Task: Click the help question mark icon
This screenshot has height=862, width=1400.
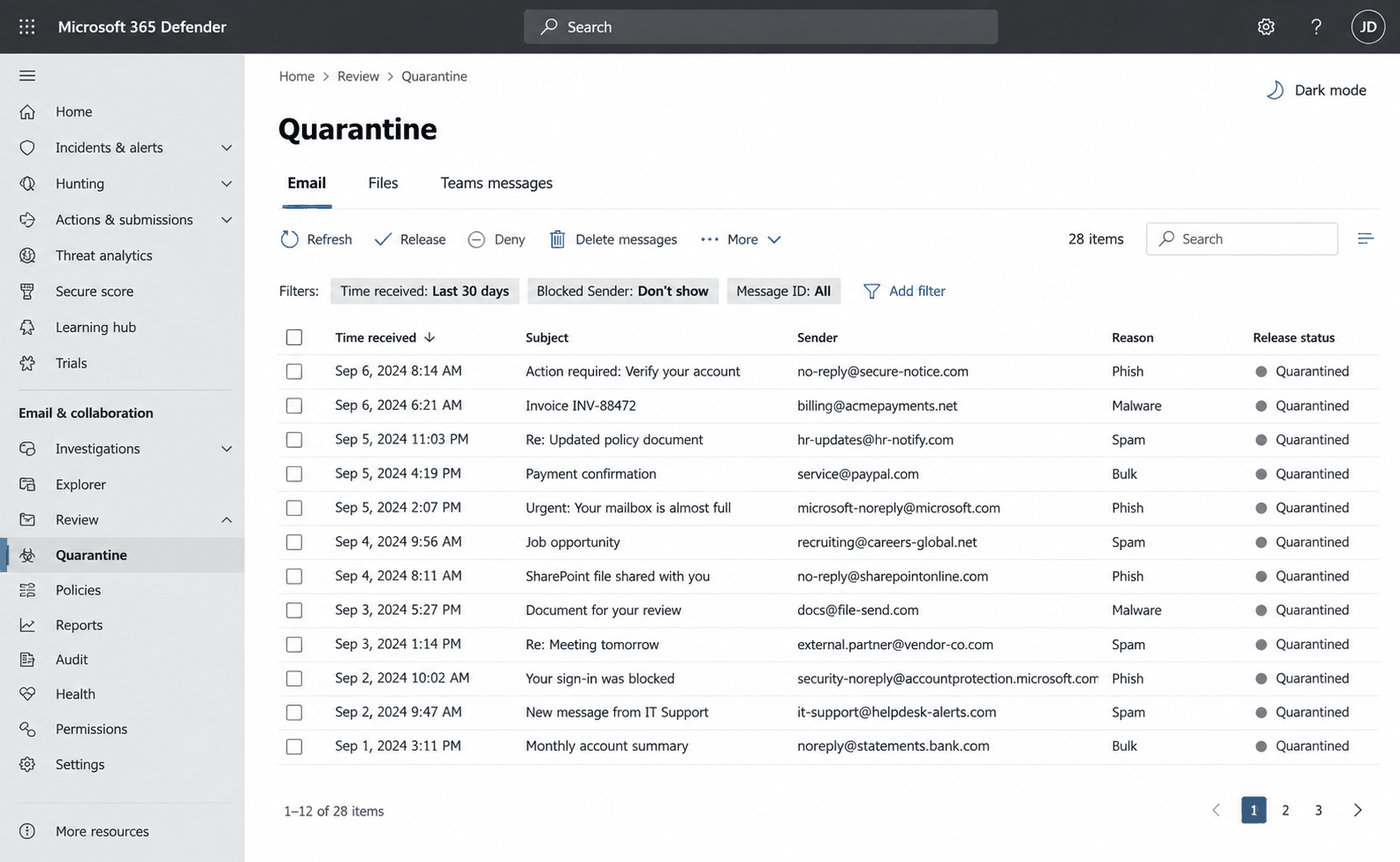Action: [1317, 27]
